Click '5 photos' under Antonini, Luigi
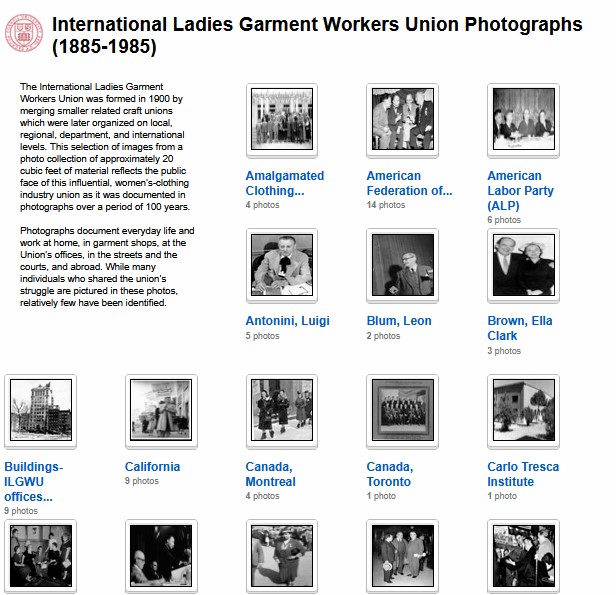 pos(262,336)
